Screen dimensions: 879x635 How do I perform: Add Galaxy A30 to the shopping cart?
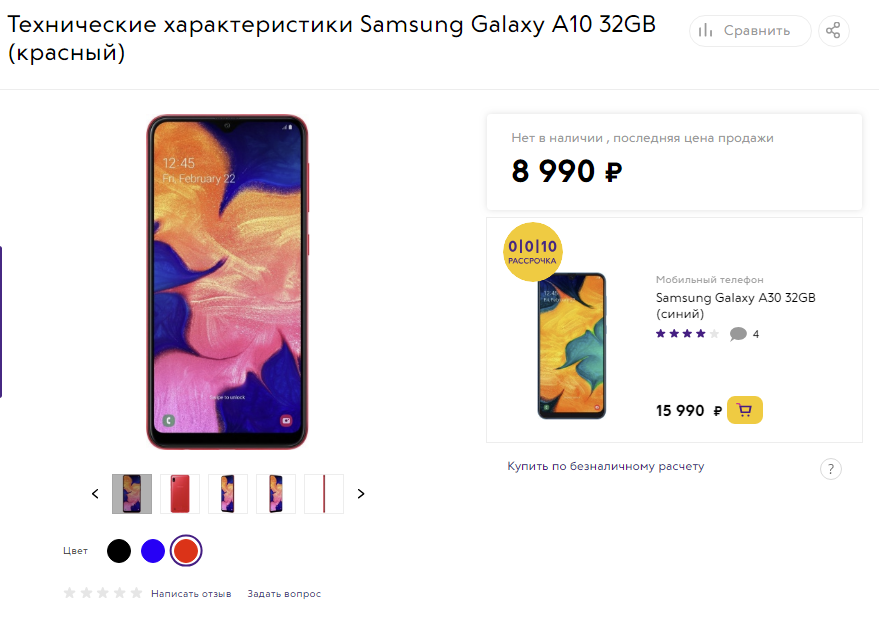click(744, 410)
